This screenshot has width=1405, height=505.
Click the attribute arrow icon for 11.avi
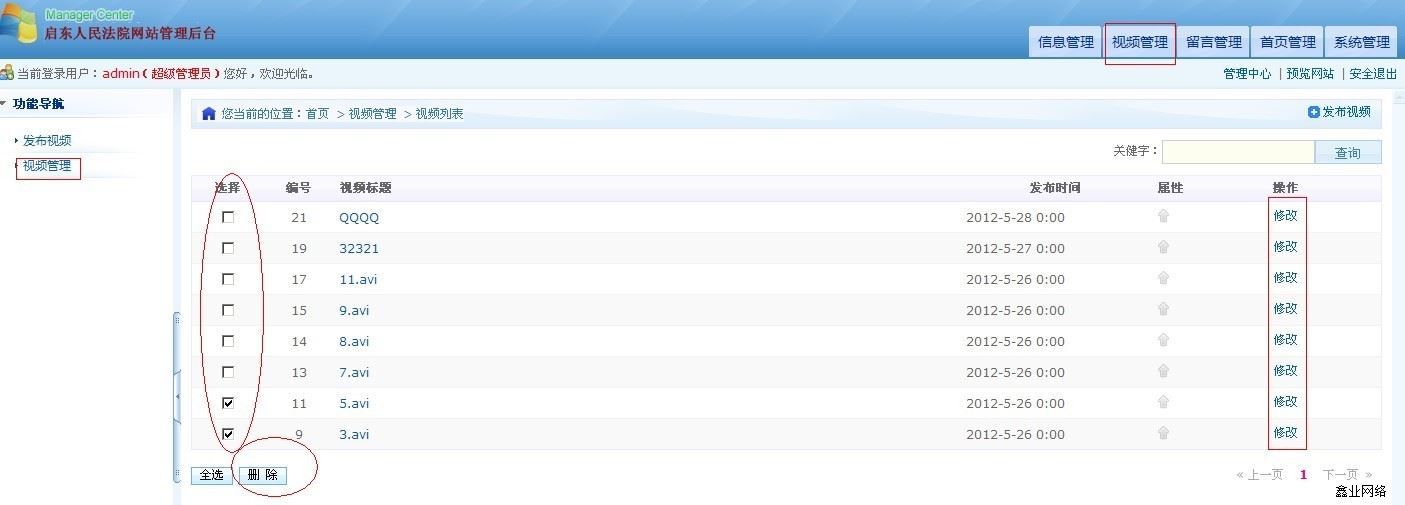pyautogui.click(x=1163, y=278)
